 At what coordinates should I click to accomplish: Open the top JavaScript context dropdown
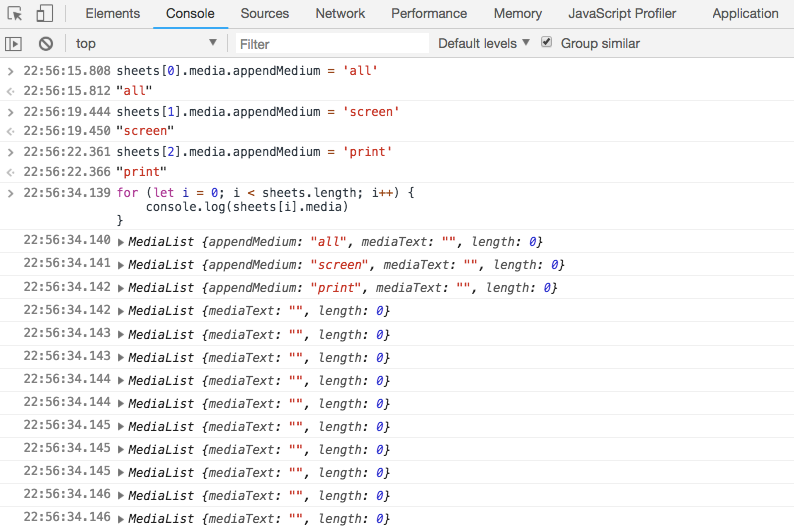(x=146, y=44)
